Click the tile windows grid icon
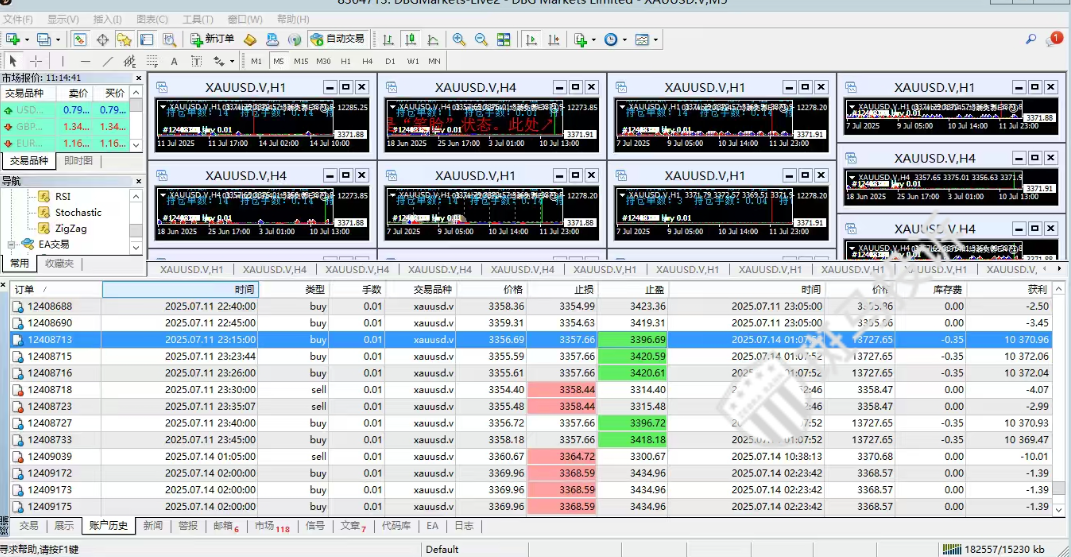This screenshot has height=557, width=1071. point(503,39)
